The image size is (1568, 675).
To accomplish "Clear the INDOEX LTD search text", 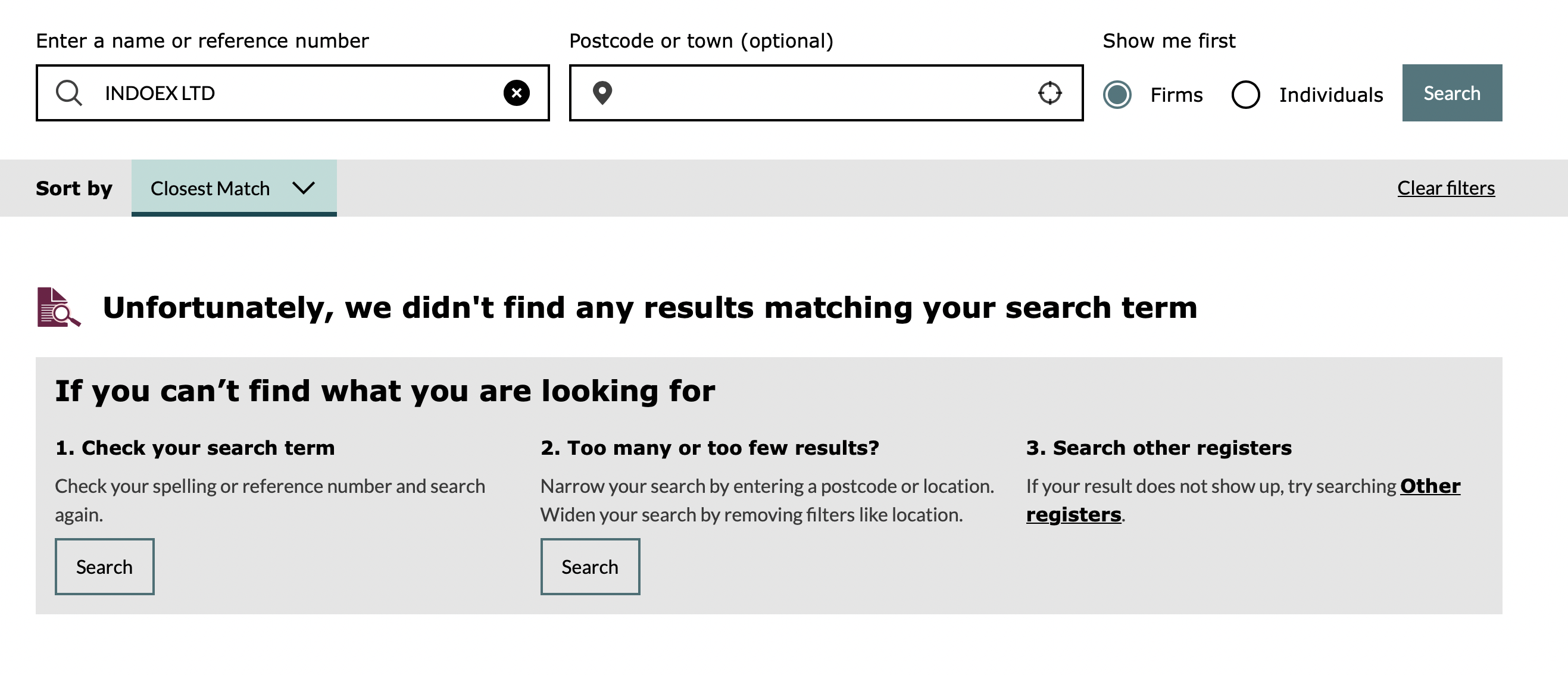I will [516, 93].
